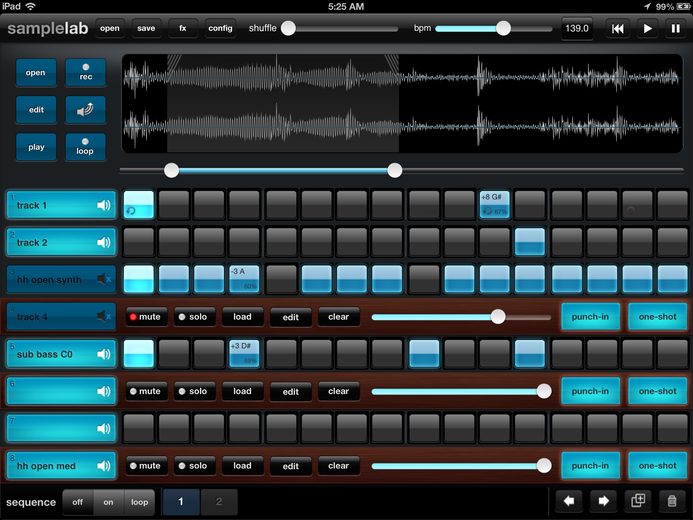Click the battery indicator in status bar

click(683, 6)
